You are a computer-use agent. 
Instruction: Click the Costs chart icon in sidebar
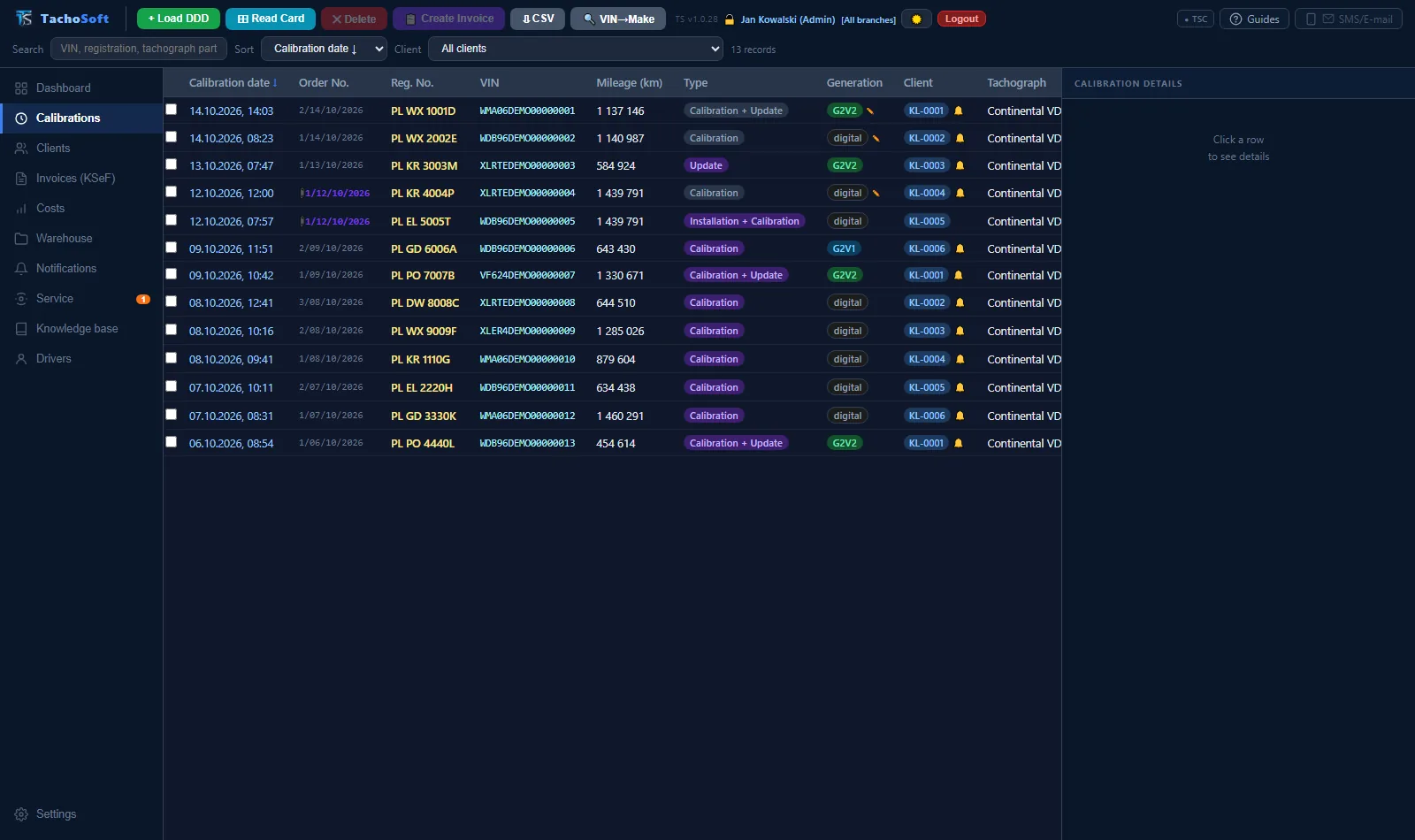pos(21,209)
